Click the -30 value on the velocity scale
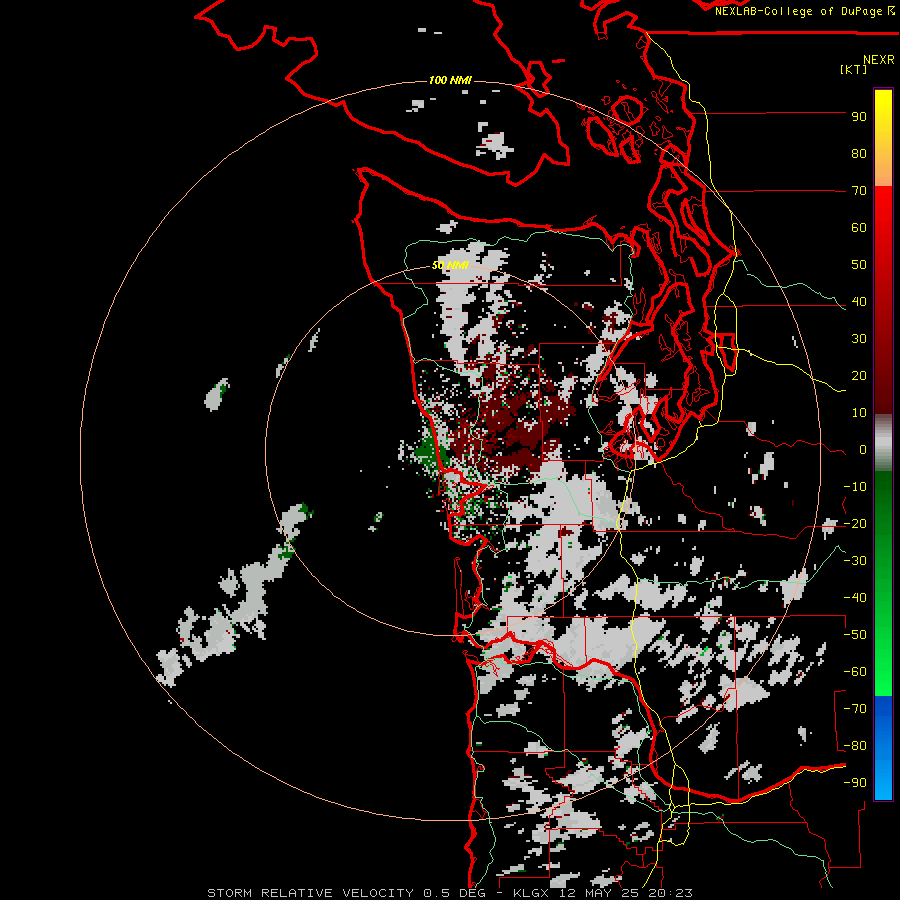Image resolution: width=900 pixels, height=900 pixels. coord(855,561)
